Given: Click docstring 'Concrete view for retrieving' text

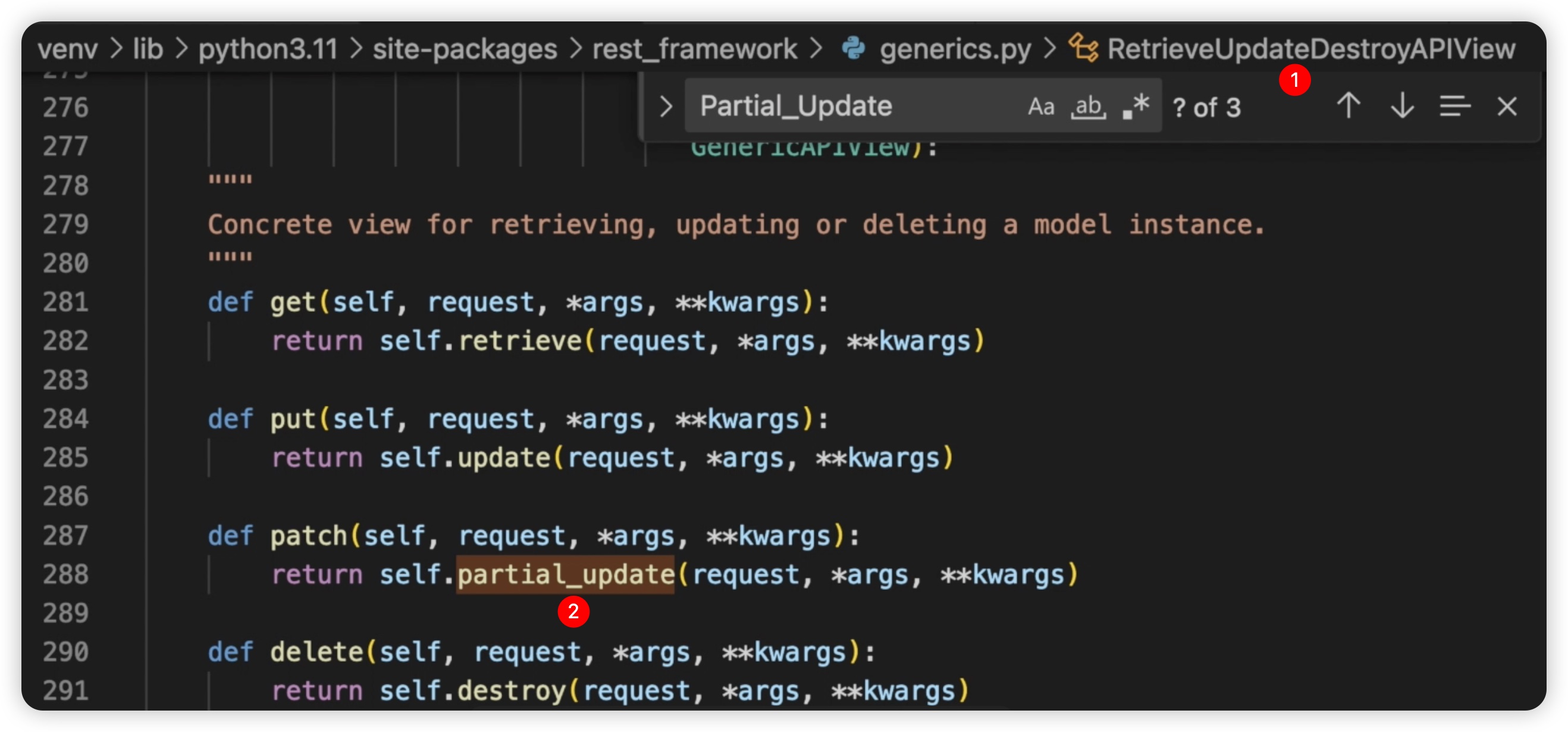Looking at the screenshot, I should (432, 225).
